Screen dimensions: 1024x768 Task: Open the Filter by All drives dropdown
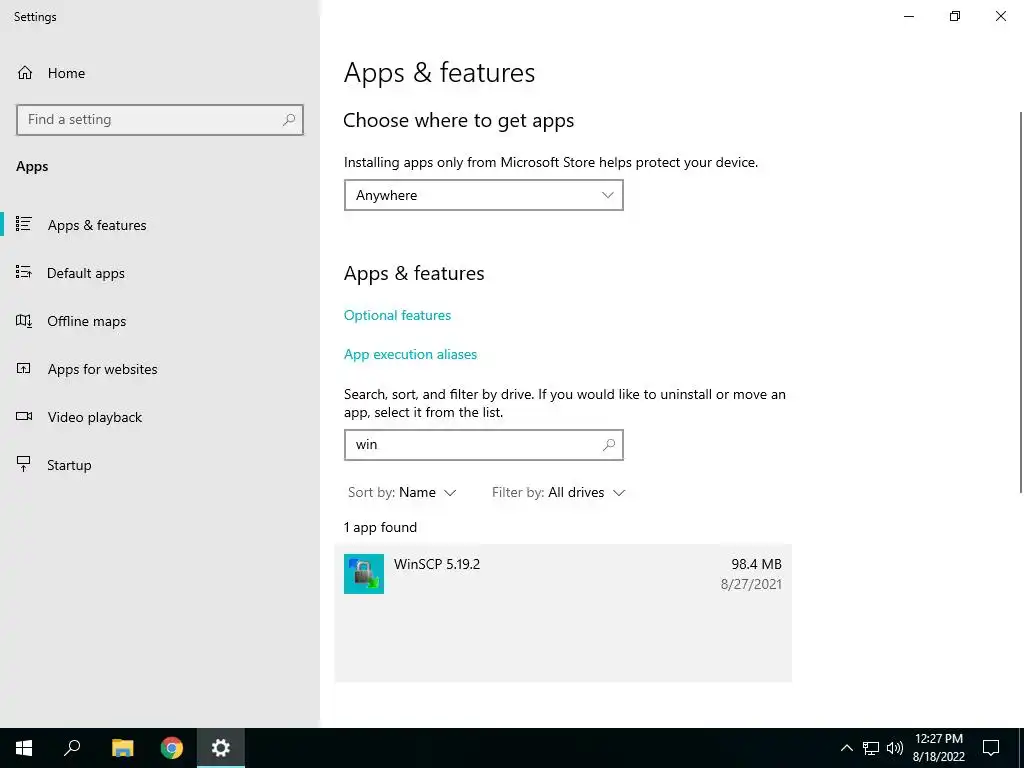pos(558,492)
